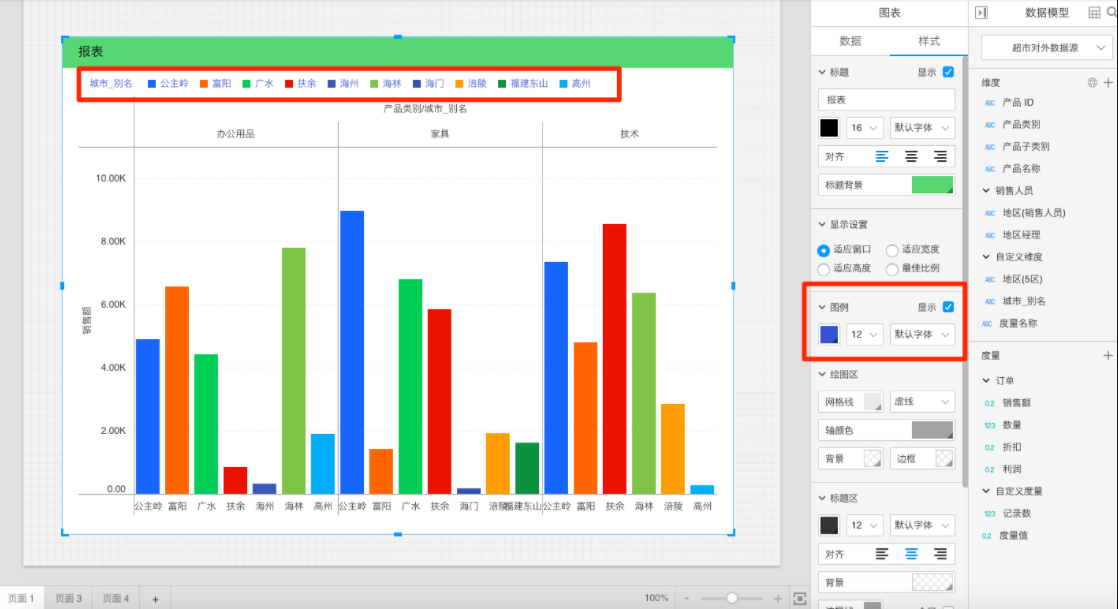Add a new page with the plus tab
Screen dimensions: 1118x609
point(155,599)
